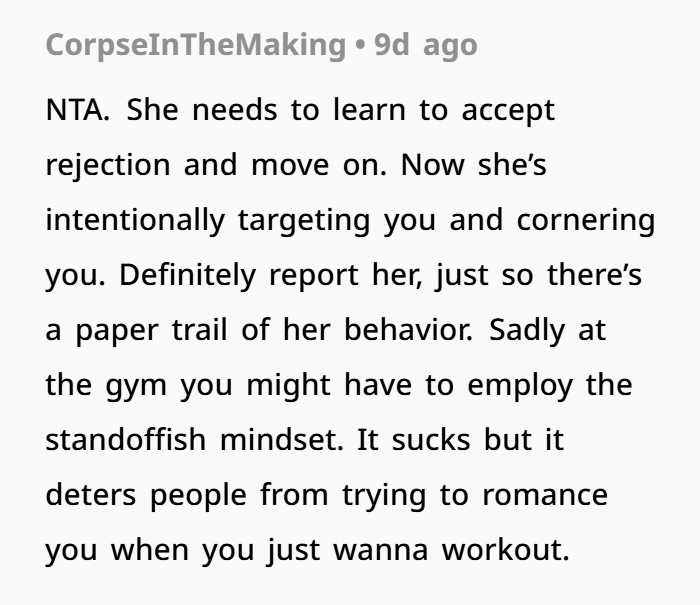Screen dimensions: 700x605
Task: Click the word NTA in the comment
Action: [x=77, y=110]
